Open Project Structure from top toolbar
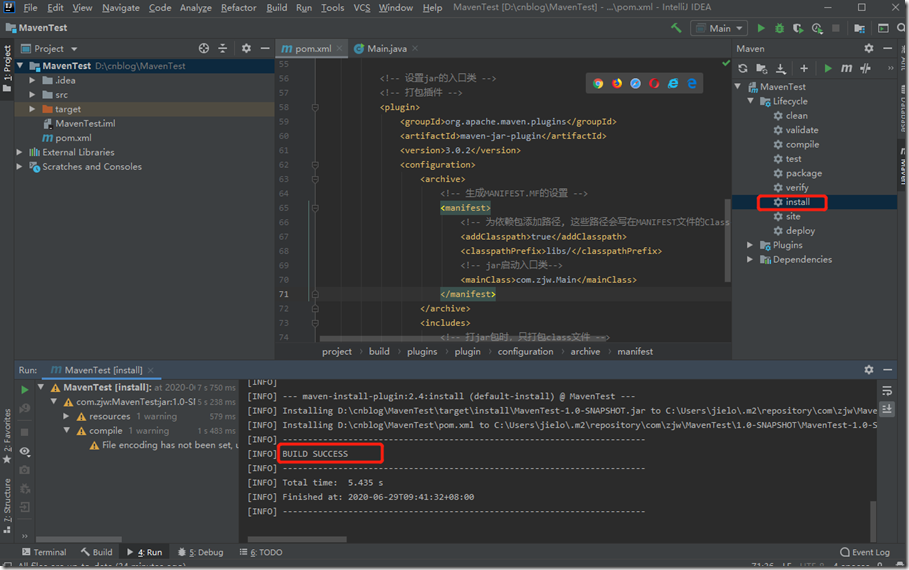The height and width of the screenshot is (570, 909). (859, 28)
